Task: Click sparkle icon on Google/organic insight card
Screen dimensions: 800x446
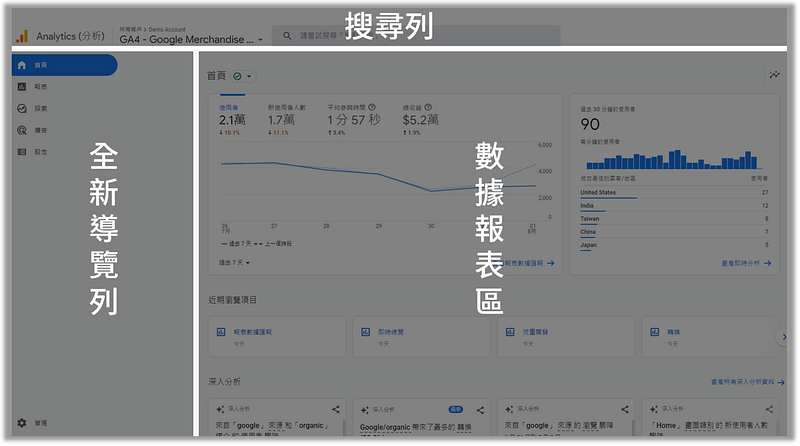Action: tap(364, 410)
